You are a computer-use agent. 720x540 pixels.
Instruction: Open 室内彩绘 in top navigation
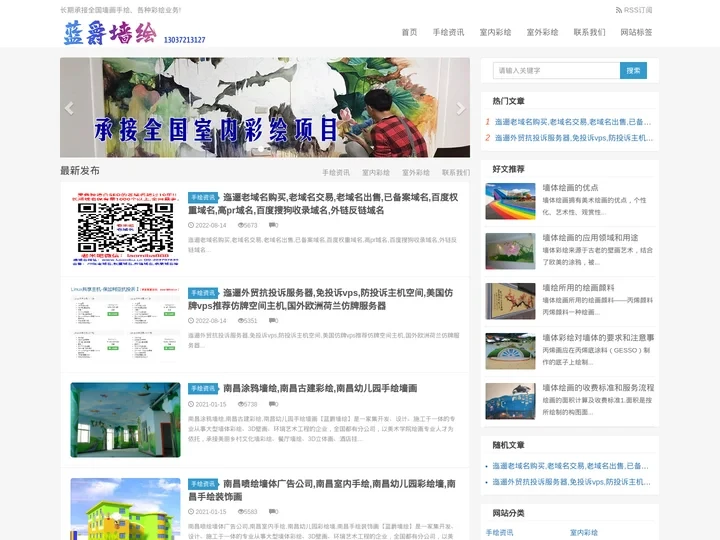tap(495, 32)
